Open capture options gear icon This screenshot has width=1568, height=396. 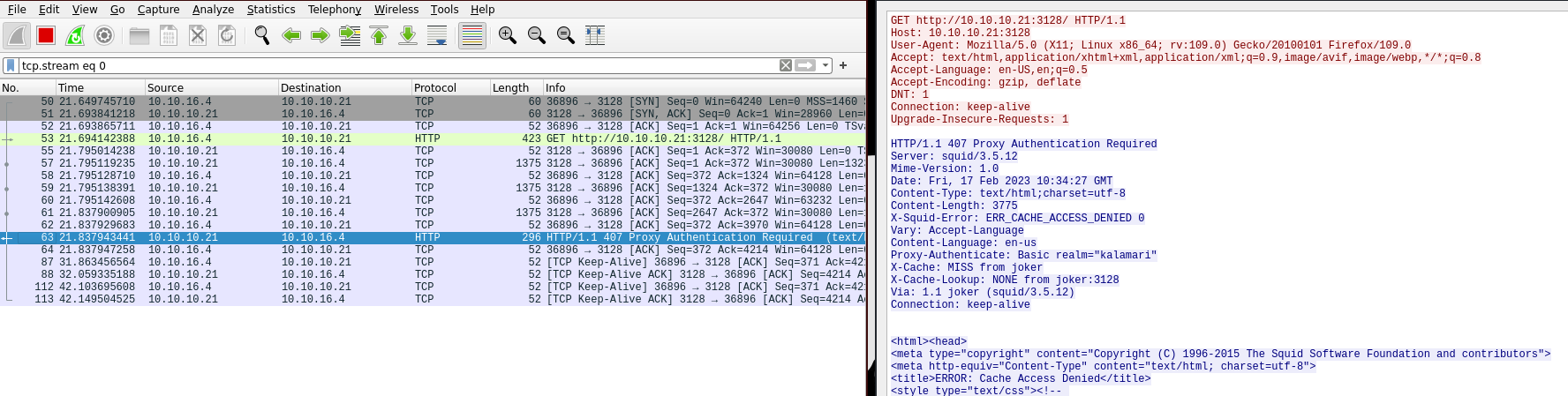click(104, 35)
